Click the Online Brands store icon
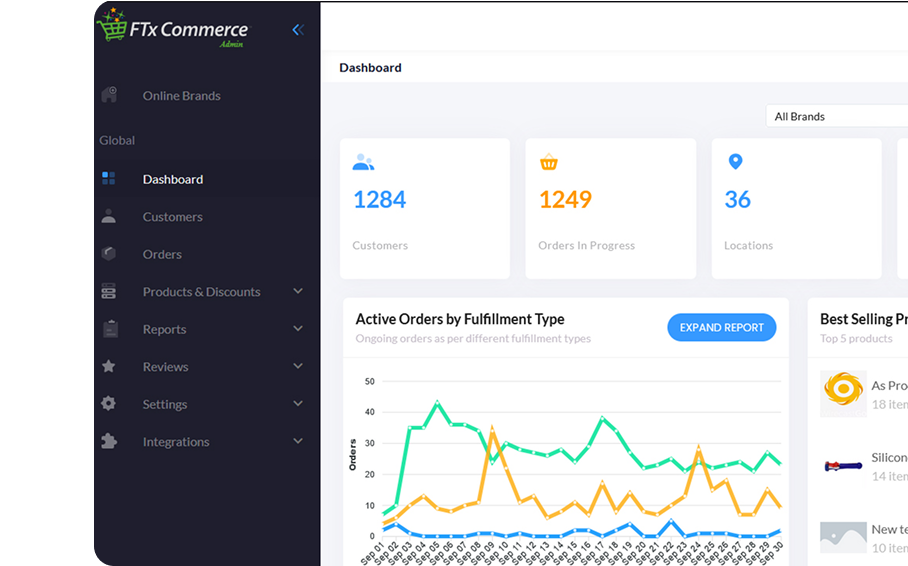The image size is (908, 566). tap(109, 95)
